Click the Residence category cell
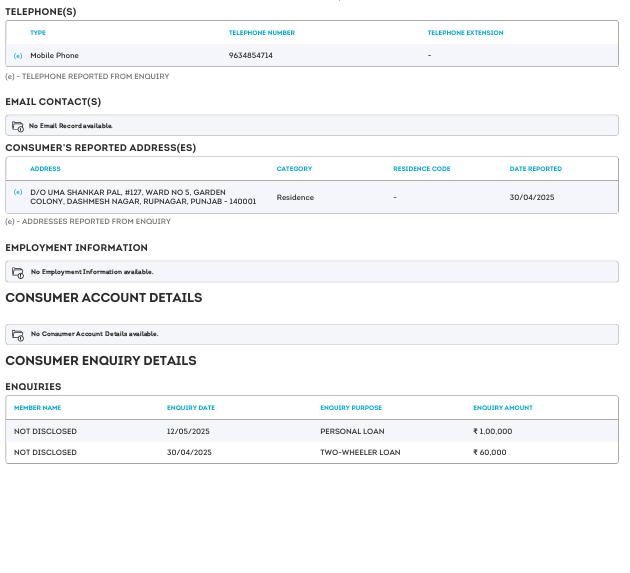The height and width of the screenshot is (573, 630). (x=295, y=197)
